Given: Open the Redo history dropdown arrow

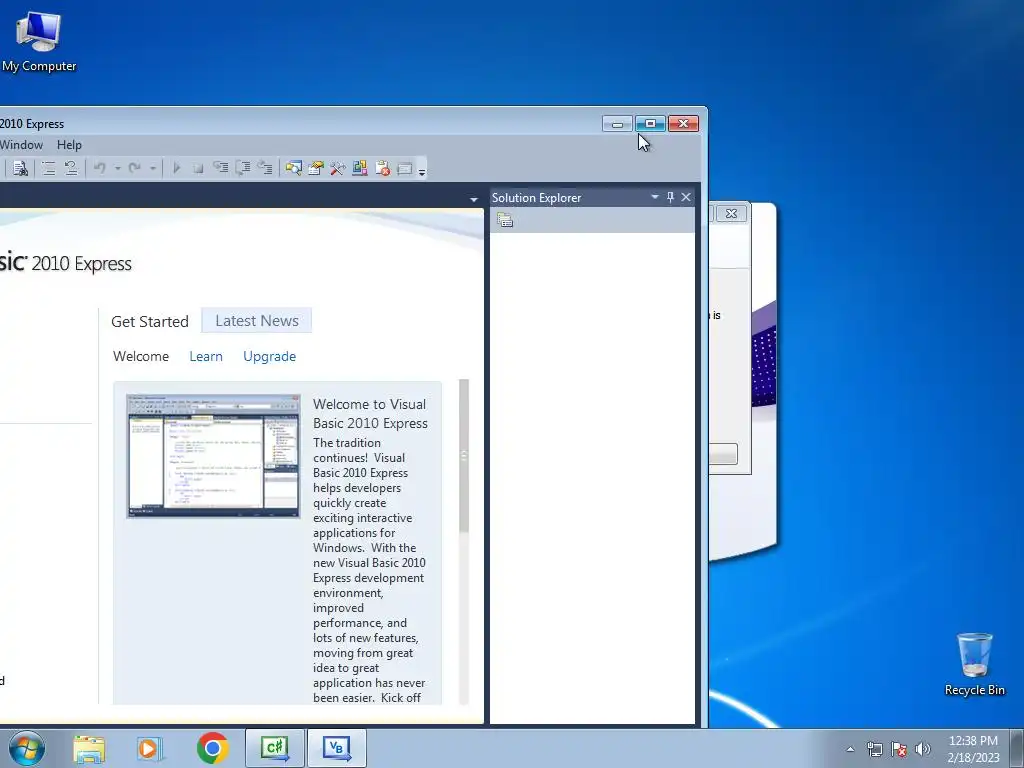Looking at the screenshot, I should (x=153, y=168).
